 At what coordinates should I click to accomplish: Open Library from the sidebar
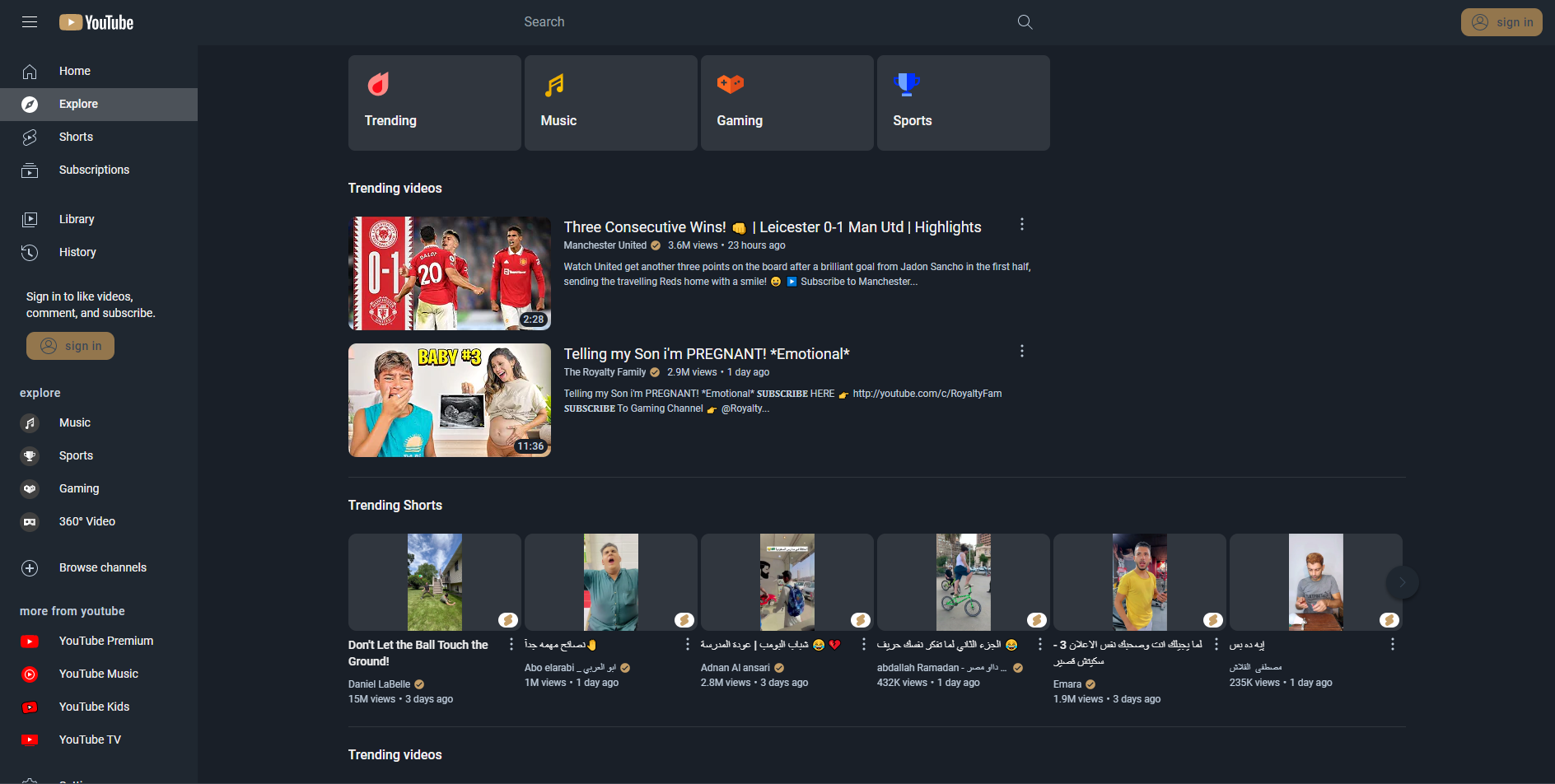point(99,220)
